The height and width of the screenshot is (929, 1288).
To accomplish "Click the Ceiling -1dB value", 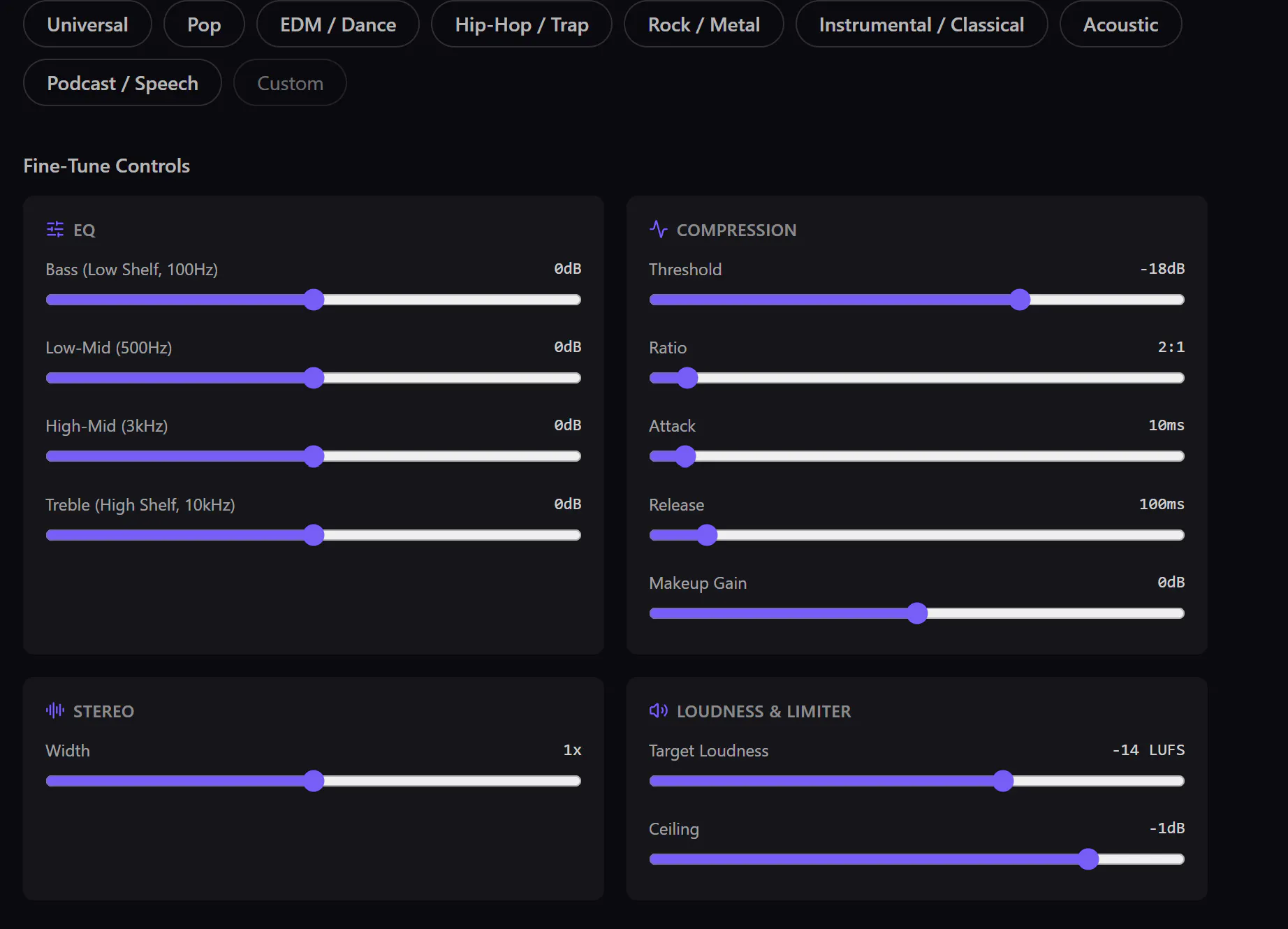I will tap(1167, 828).
